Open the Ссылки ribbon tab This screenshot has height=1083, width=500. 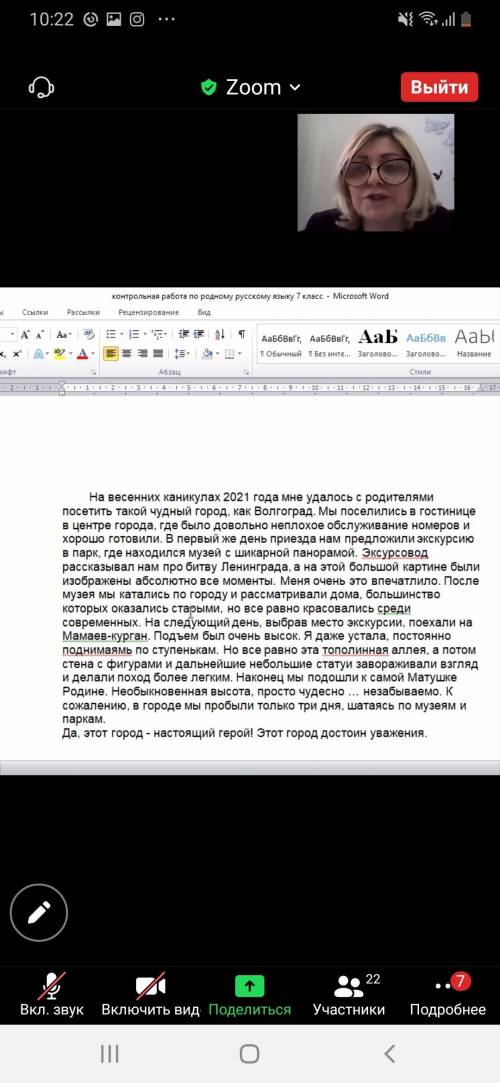(35, 312)
